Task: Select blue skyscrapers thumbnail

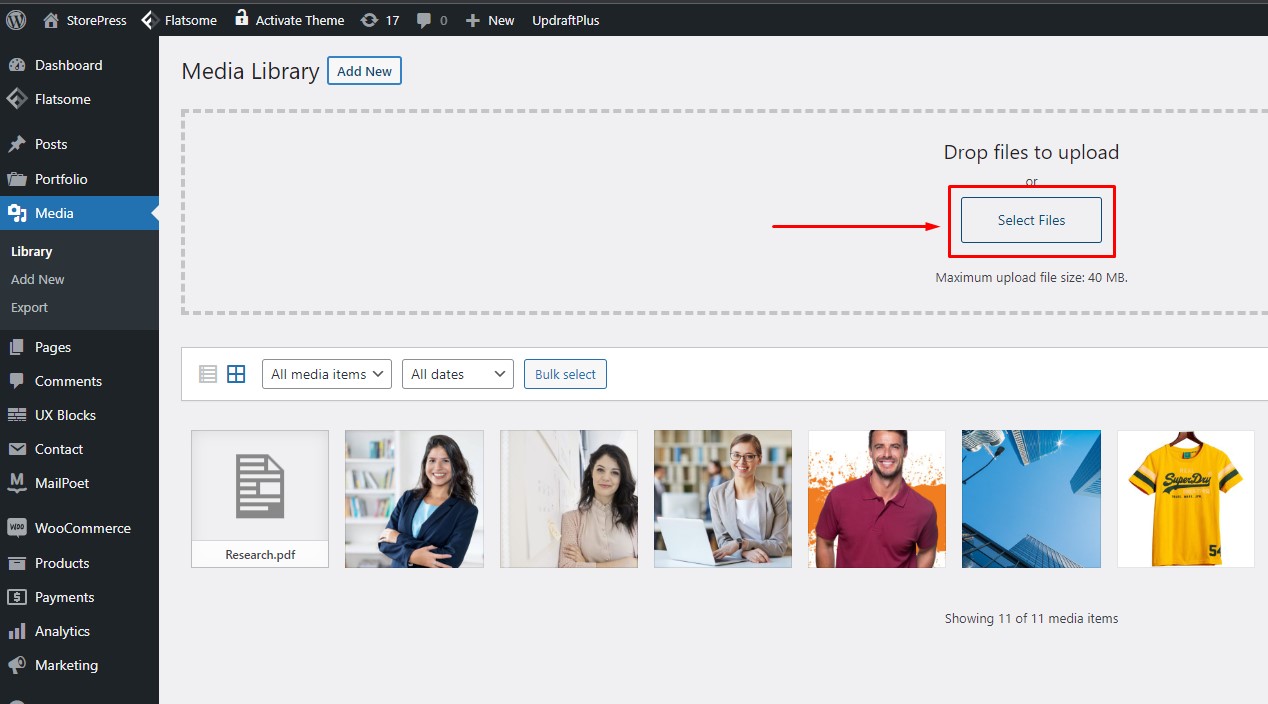Action: 1031,499
